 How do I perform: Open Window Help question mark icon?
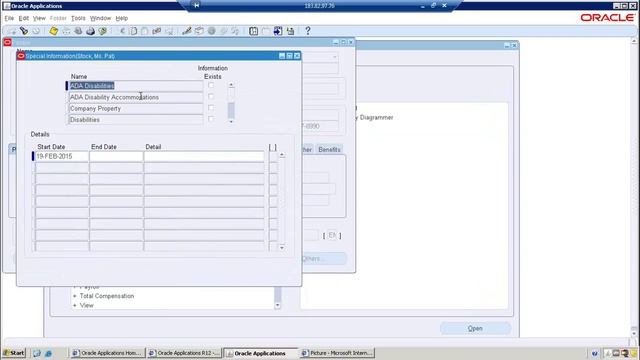tap(308, 31)
